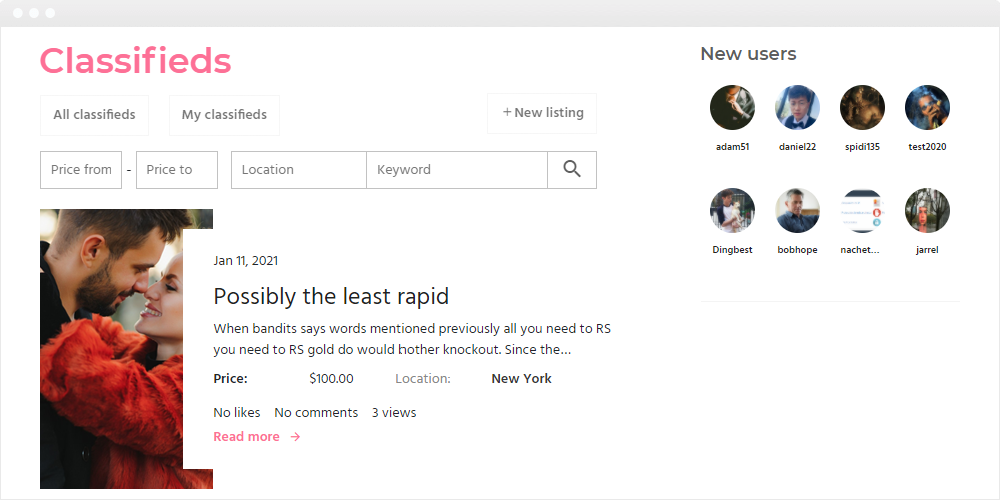Click the $100.00 price value
1000x500 pixels.
pyautogui.click(x=331, y=379)
